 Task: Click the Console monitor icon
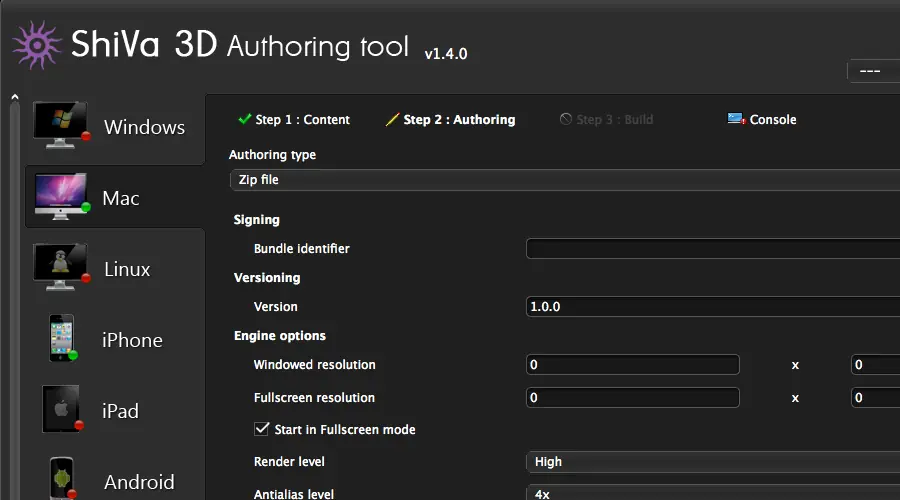736,119
